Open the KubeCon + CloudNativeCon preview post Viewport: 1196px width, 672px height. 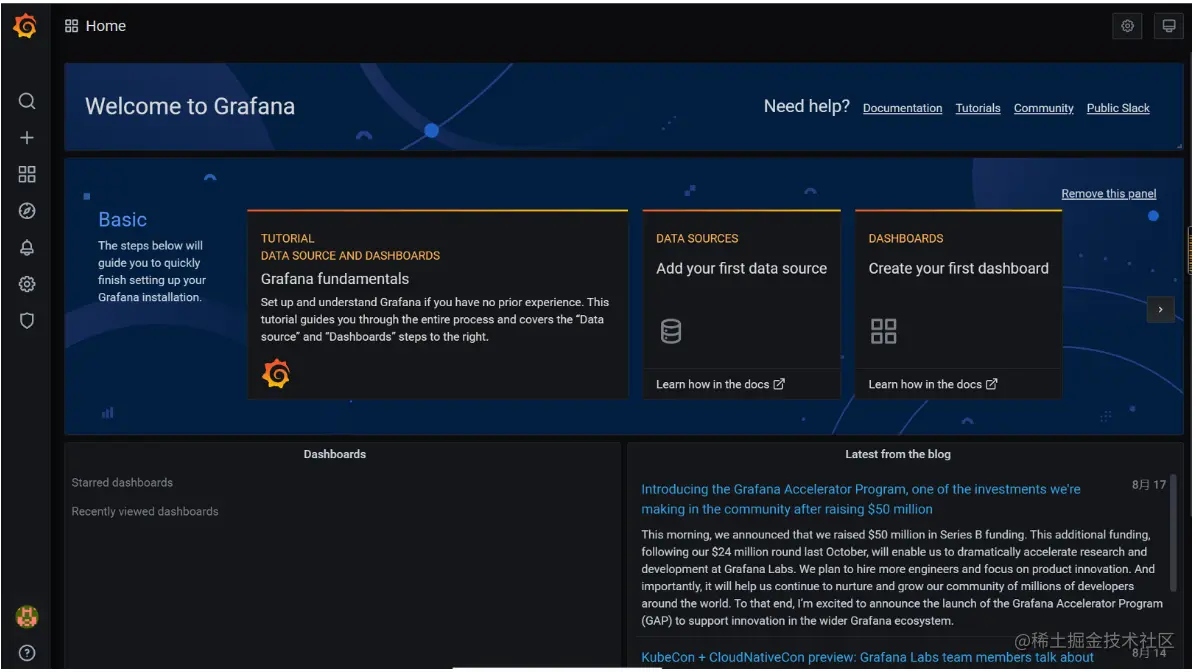(867, 658)
